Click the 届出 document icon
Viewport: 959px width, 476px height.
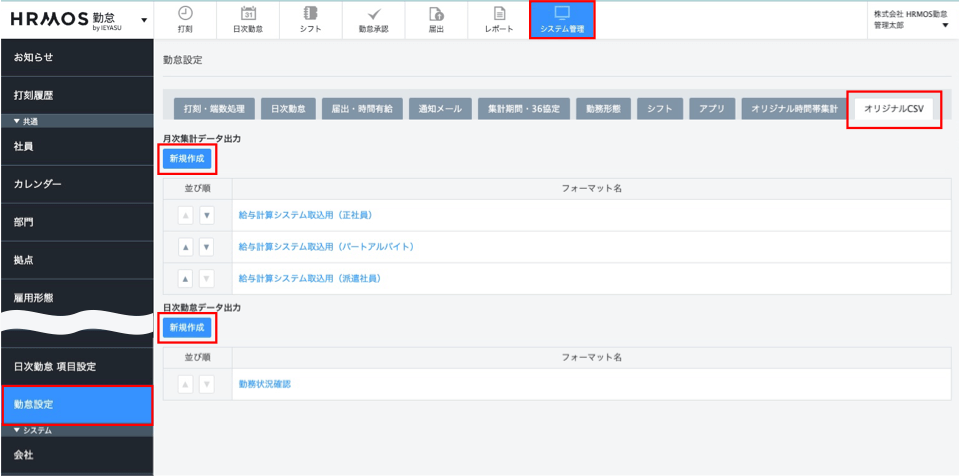click(436, 13)
